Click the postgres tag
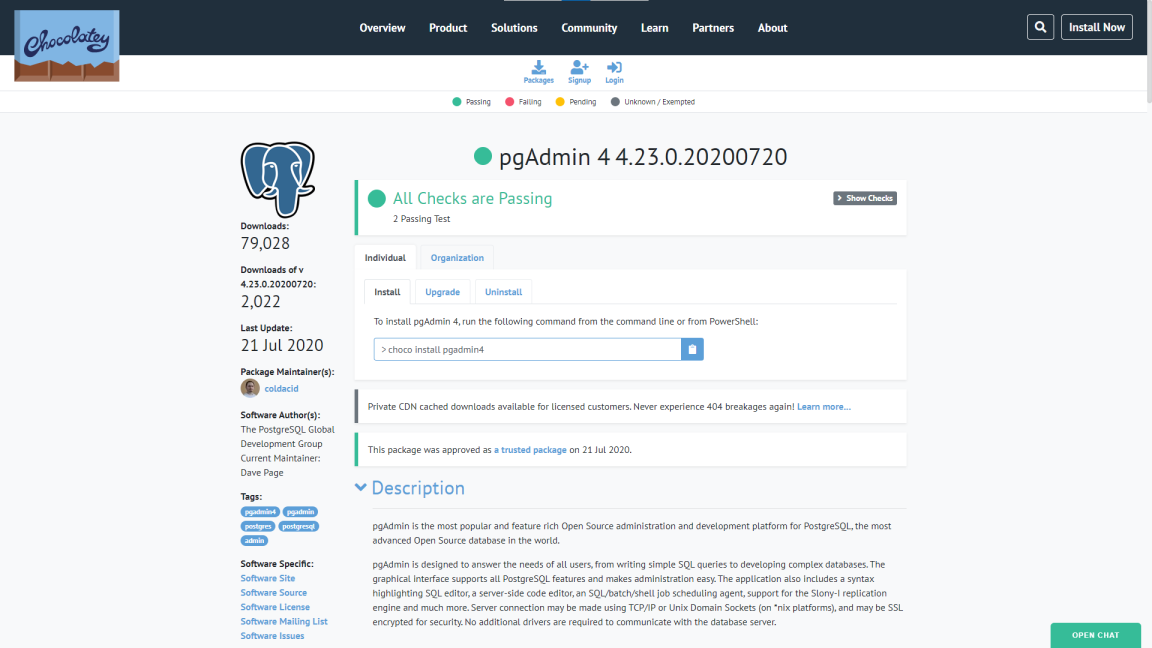This screenshot has width=1152, height=648. pos(258,526)
